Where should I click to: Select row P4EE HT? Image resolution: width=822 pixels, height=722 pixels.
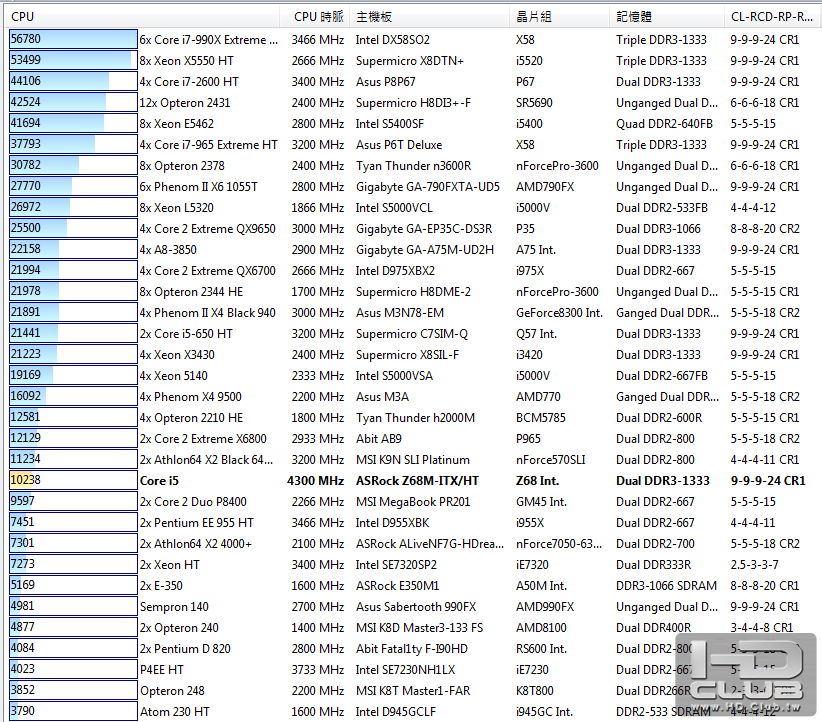pos(414,669)
